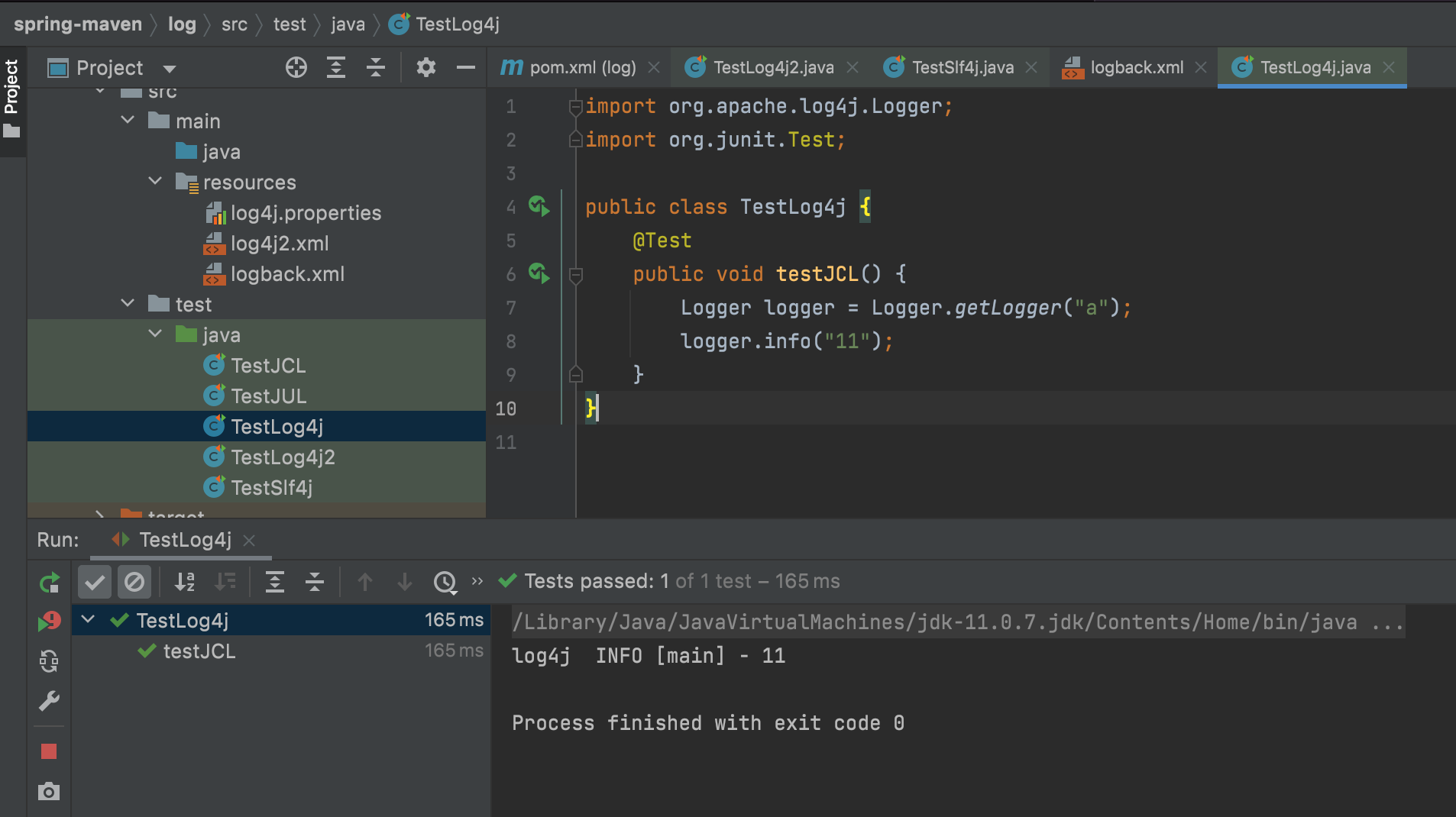The image size is (1456, 817).
Task: Close the pom.xml (log) tab
Action: (x=654, y=68)
